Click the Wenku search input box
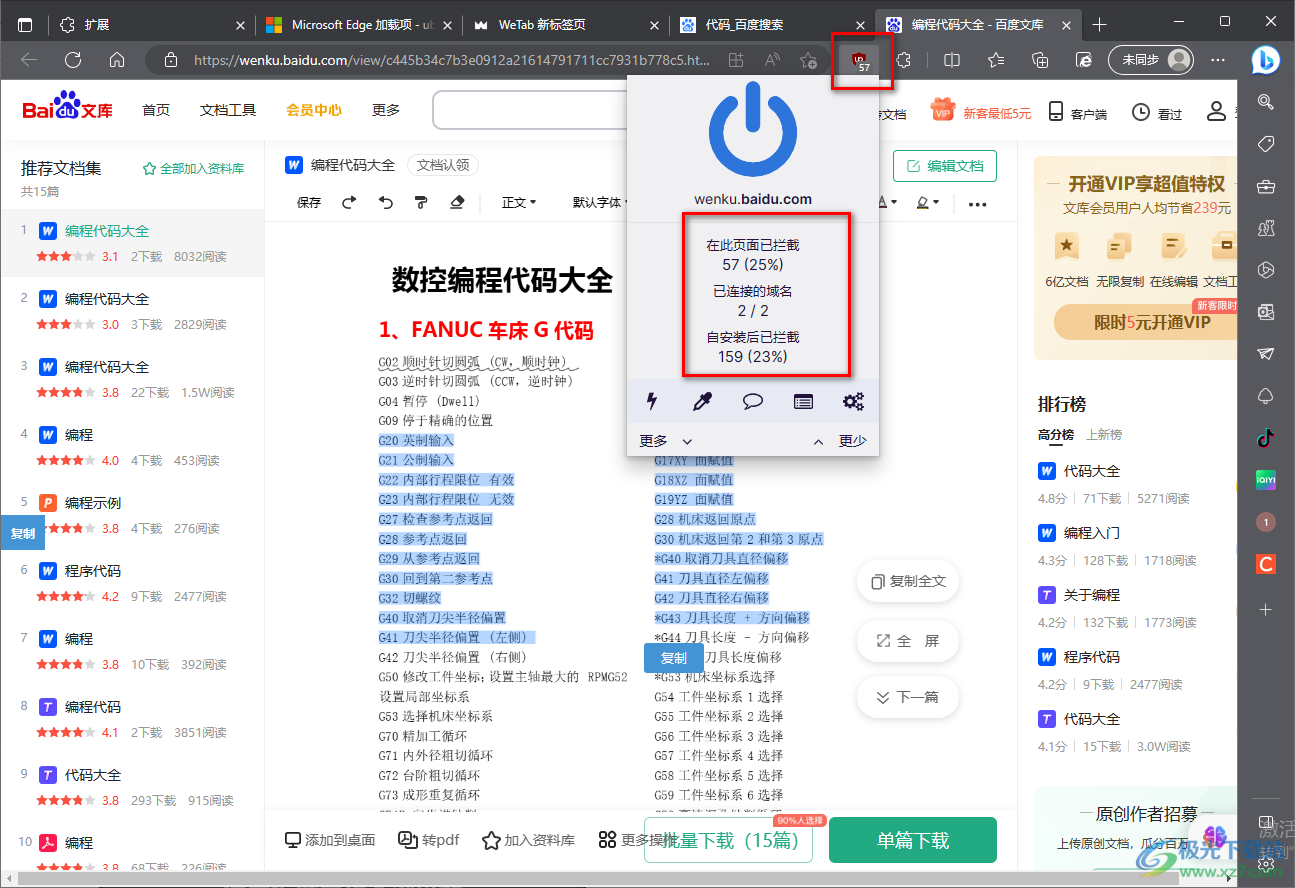The height and width of the screenshot is (888, 1295). tap(529, 111)
